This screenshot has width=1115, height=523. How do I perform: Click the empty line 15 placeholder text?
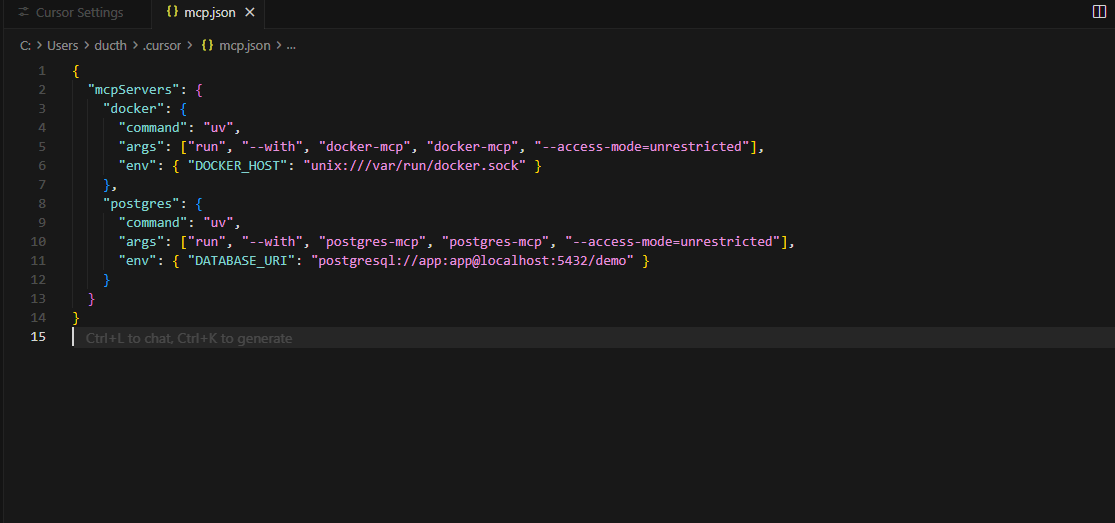pyautogui.click(x=189, y=338)
